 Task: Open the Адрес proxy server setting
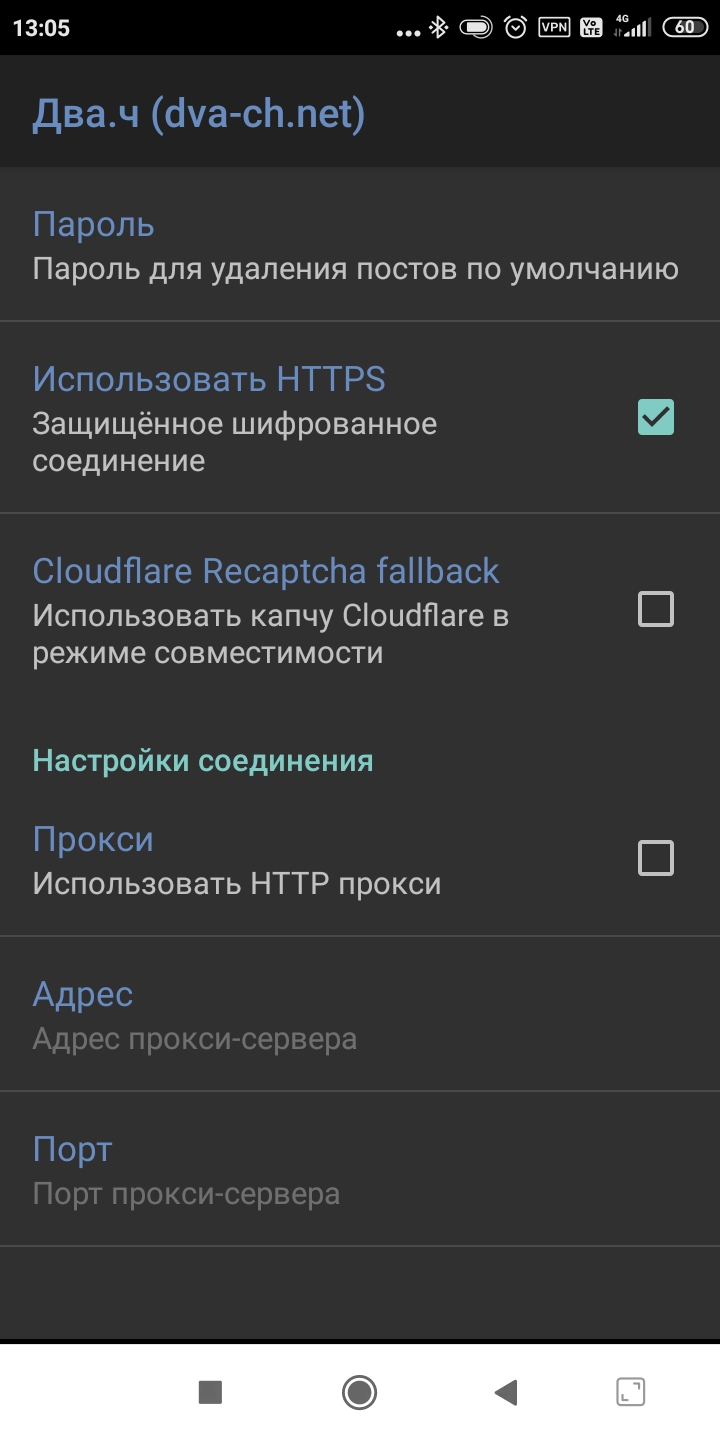tap(360, 1014)
